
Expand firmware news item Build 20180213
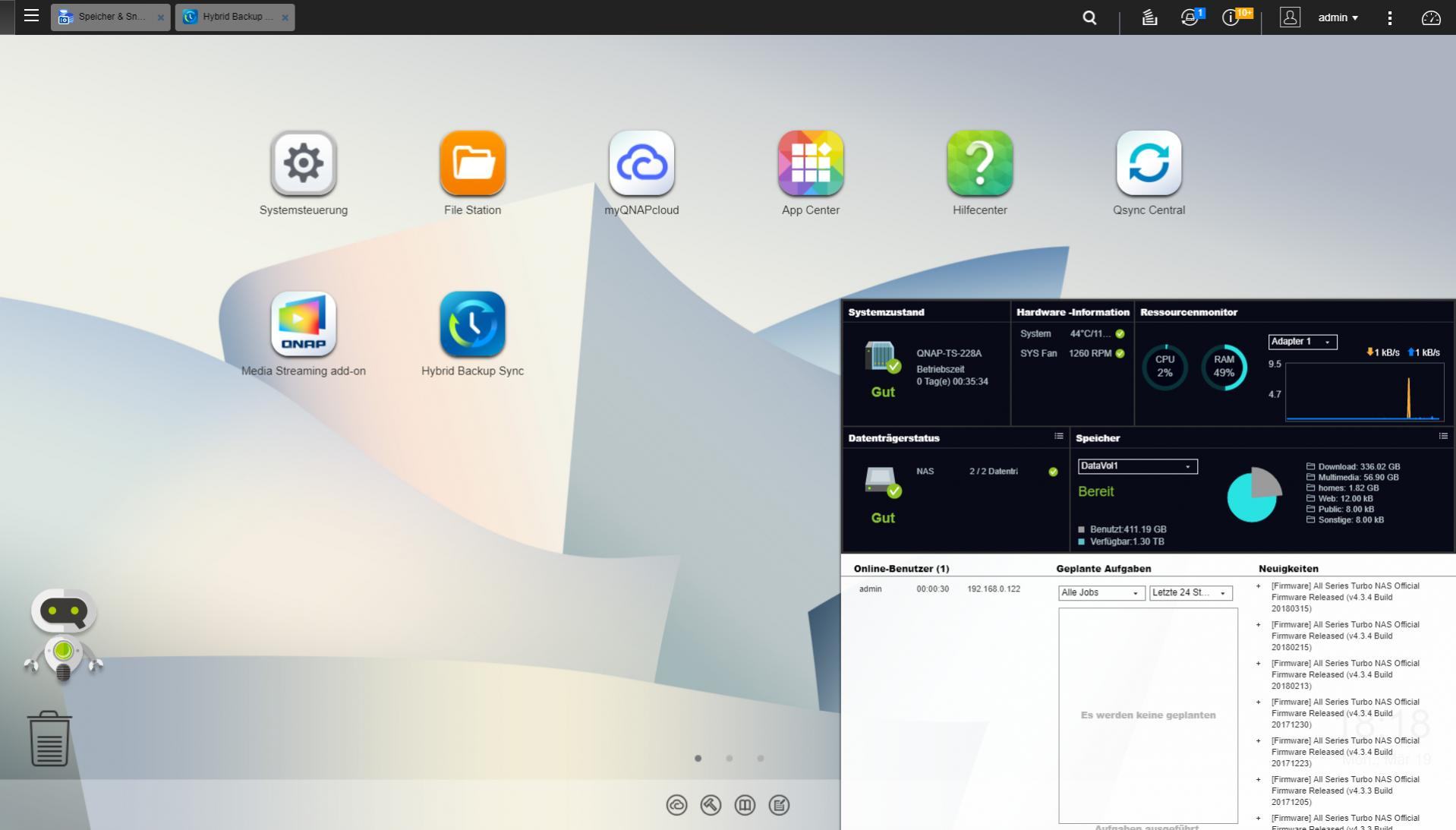pos(1345,675)
